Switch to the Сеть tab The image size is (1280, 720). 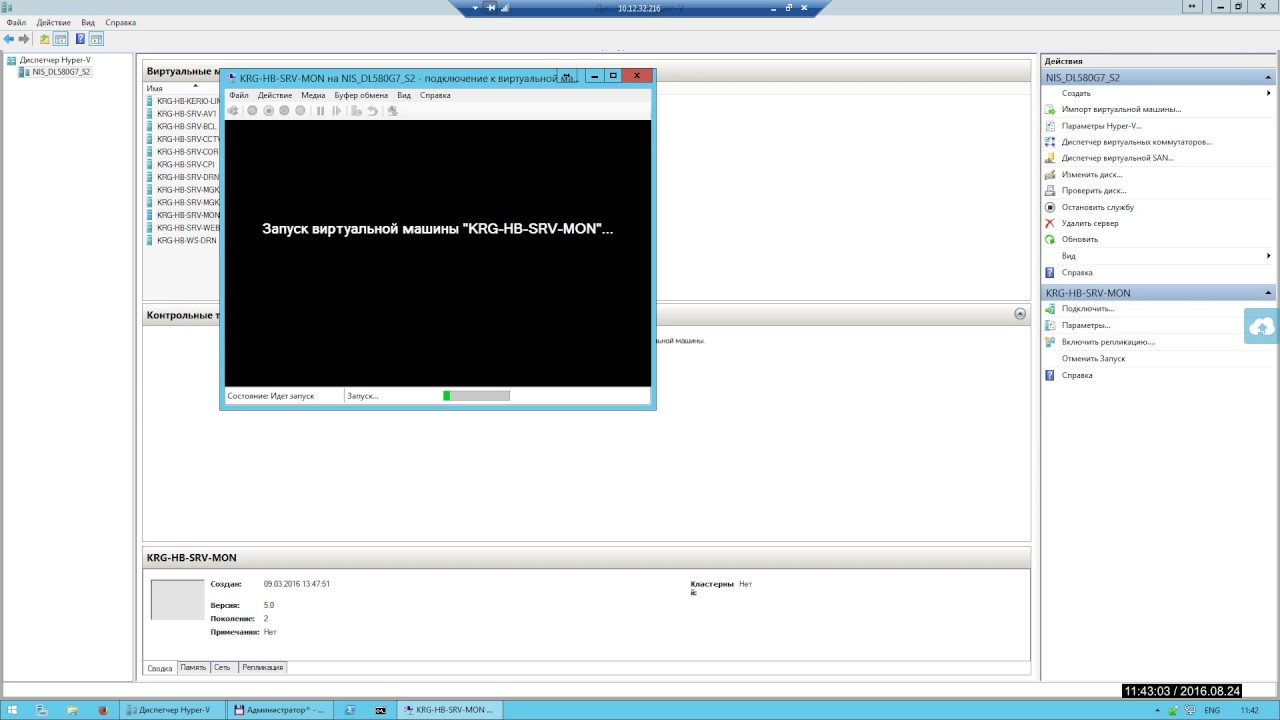pyautogui.click(x=222, y=667)
